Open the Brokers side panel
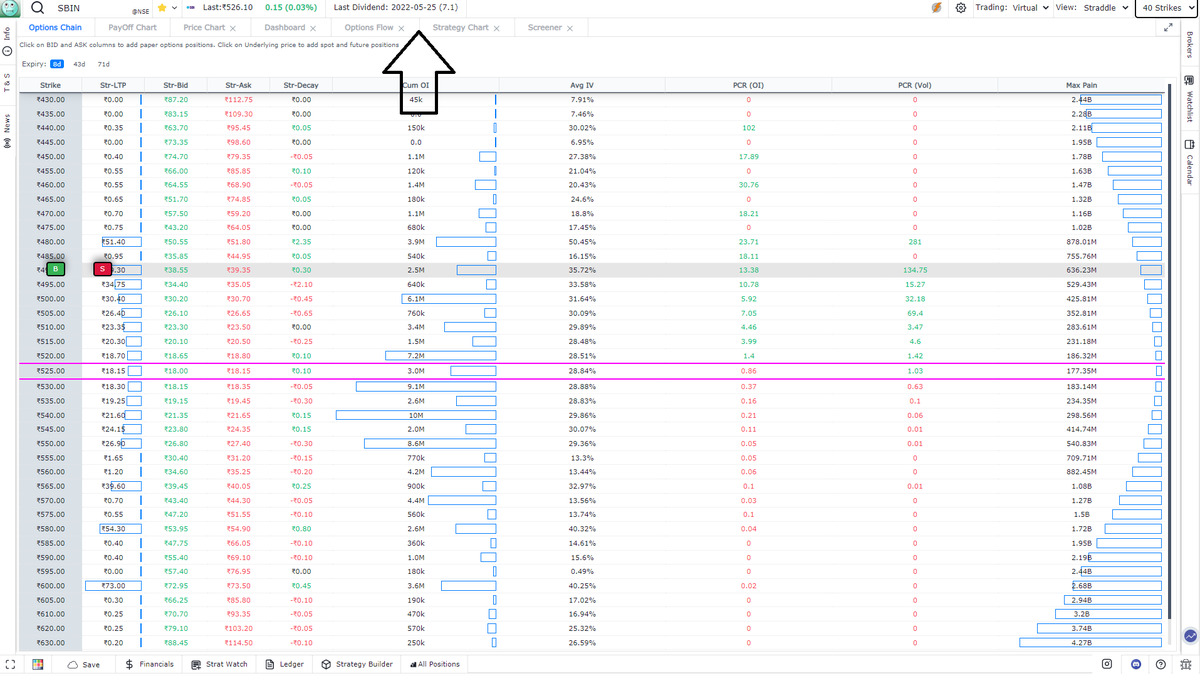This screenshot has width=1200, height=676. point(1190,45)
